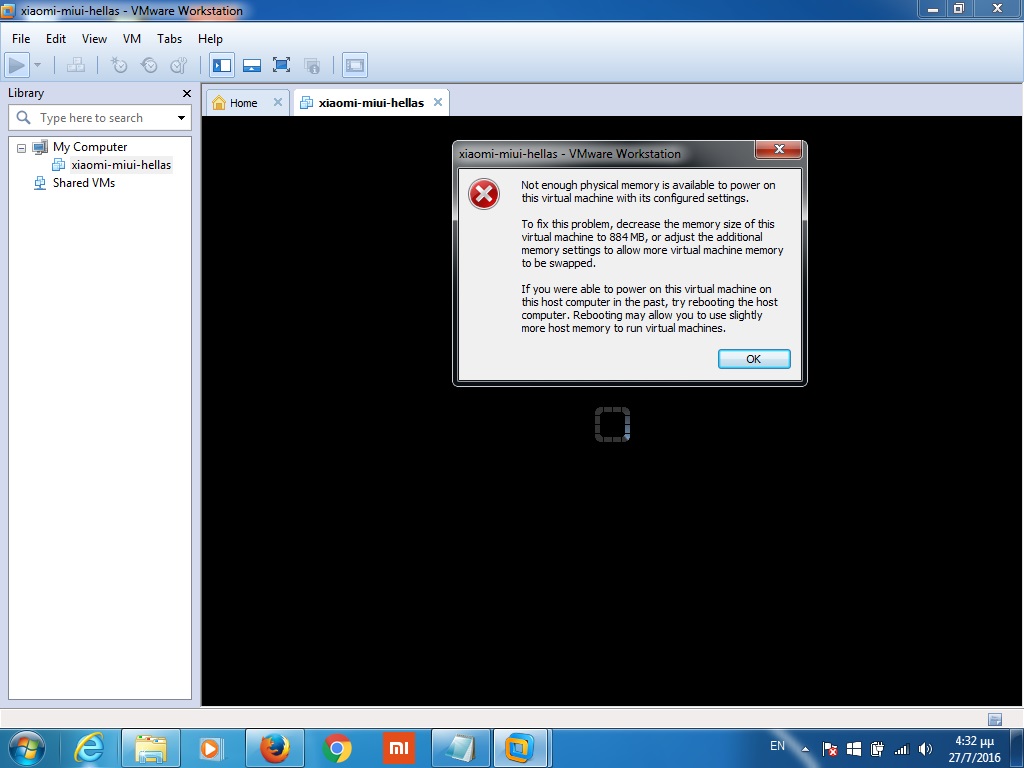
Task: Click the red error icon in dialog
Action: (x=484, y=194)
